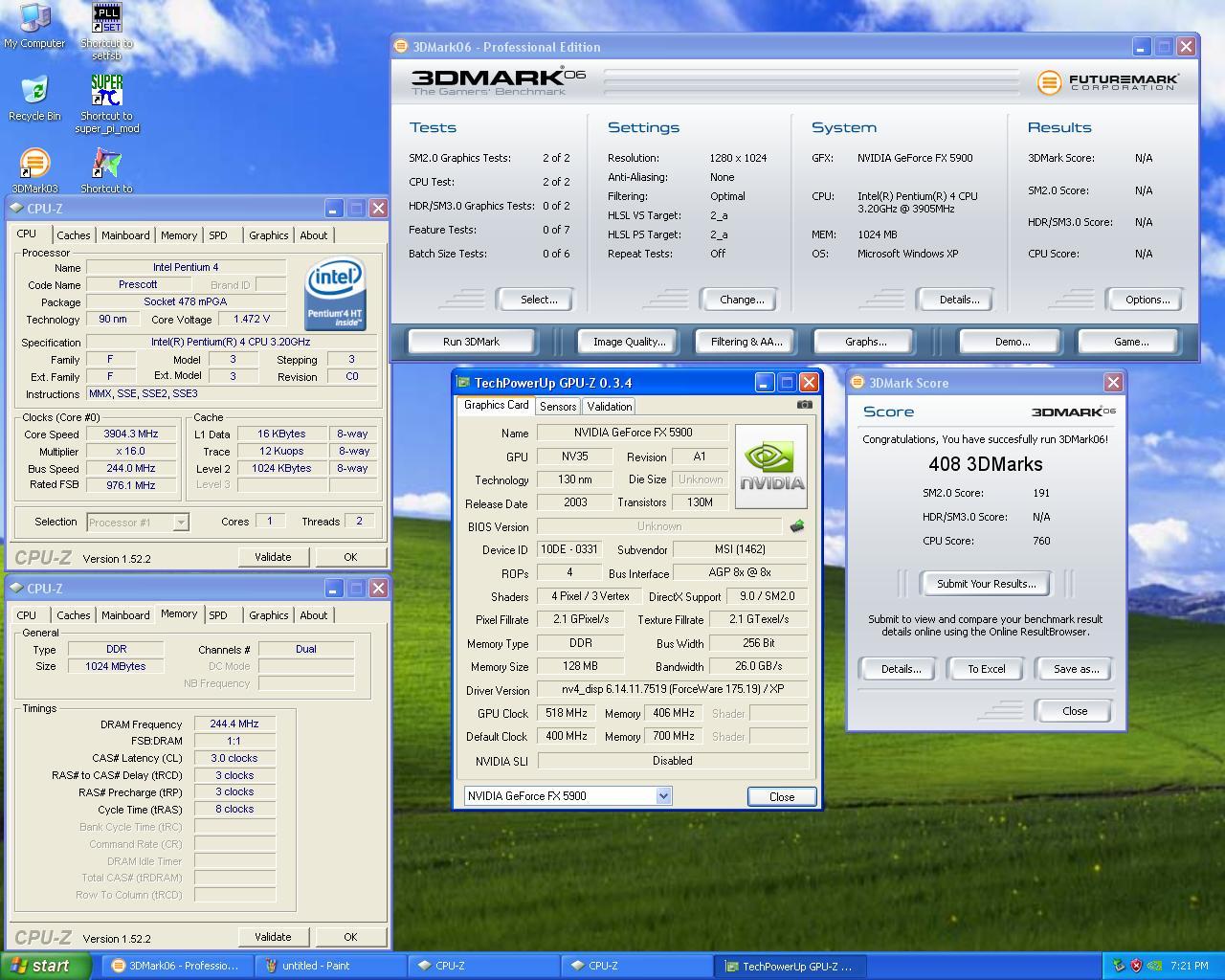This screenshot has width=1225, height=980.
Task: Open the NVIDIA GeForce FX 5900 card dropdown
Action: [x=568, y=796]
